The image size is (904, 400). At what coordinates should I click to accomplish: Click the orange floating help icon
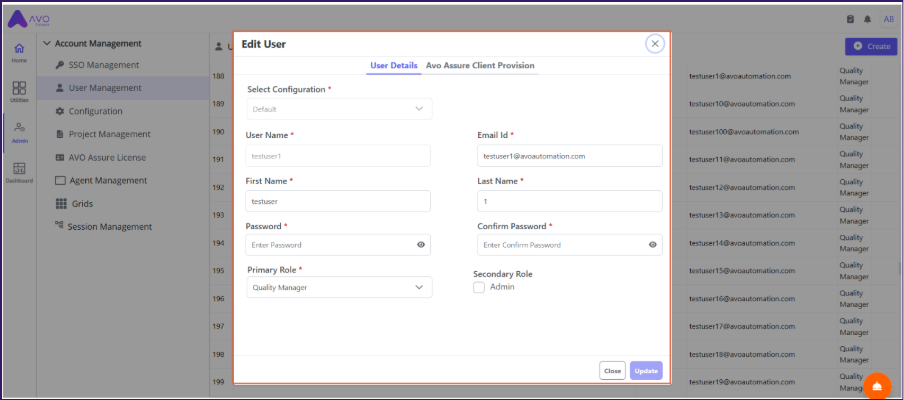[x=876, y=386]
